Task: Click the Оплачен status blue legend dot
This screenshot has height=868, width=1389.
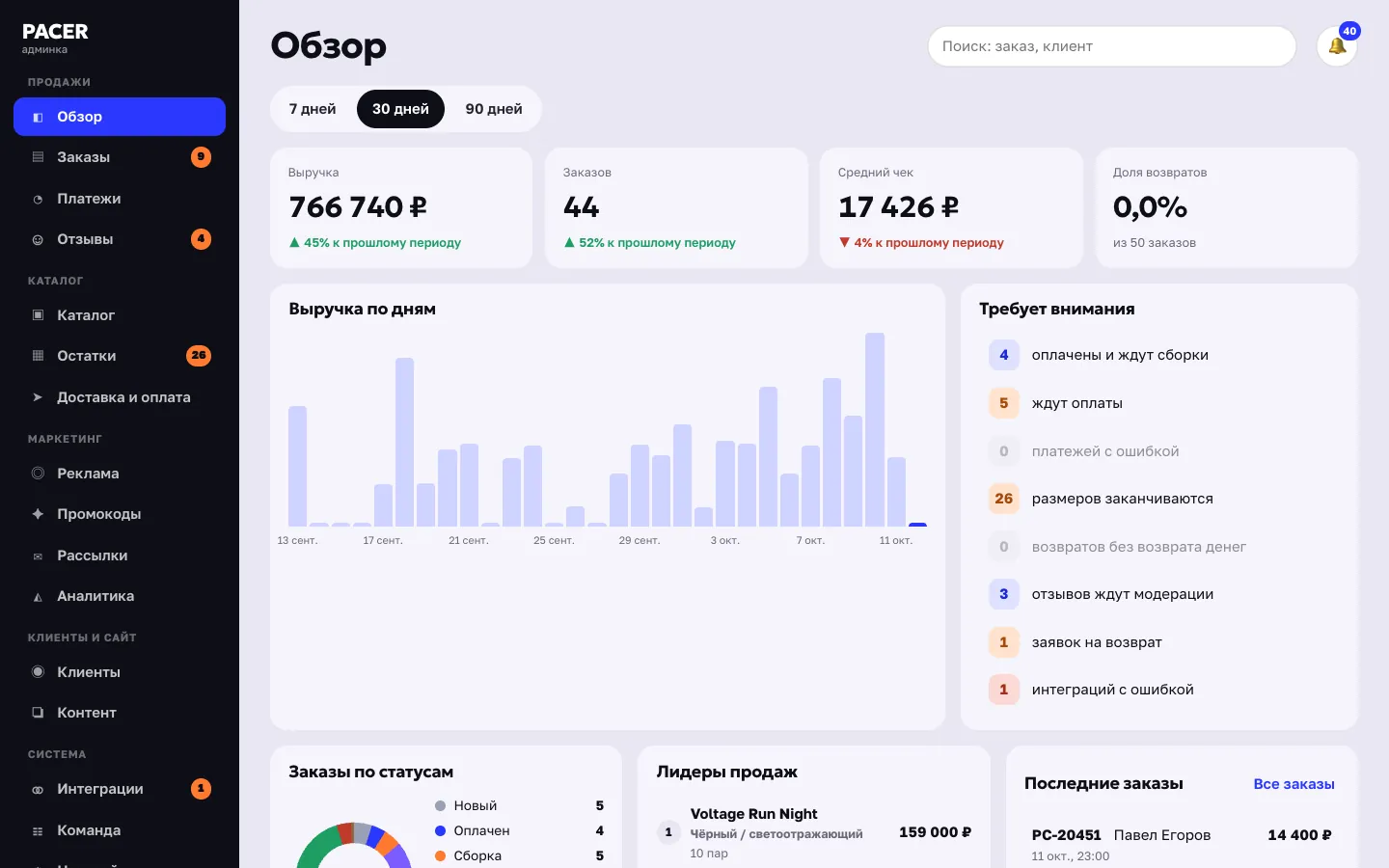Action: (x=440, y=830)
